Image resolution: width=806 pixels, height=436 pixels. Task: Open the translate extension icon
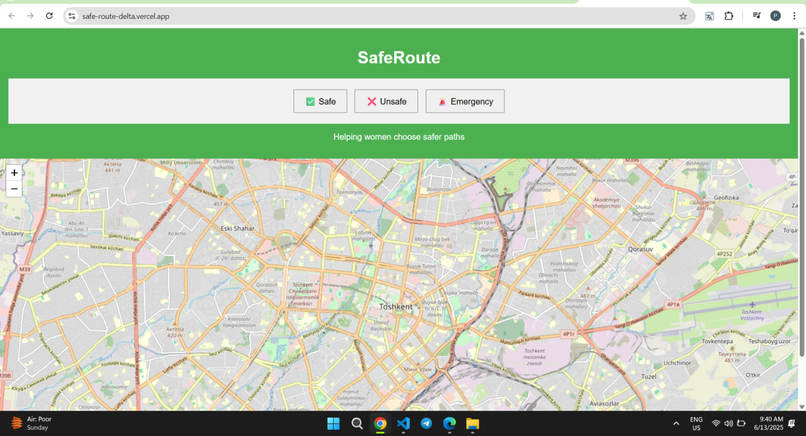(709, 16)
